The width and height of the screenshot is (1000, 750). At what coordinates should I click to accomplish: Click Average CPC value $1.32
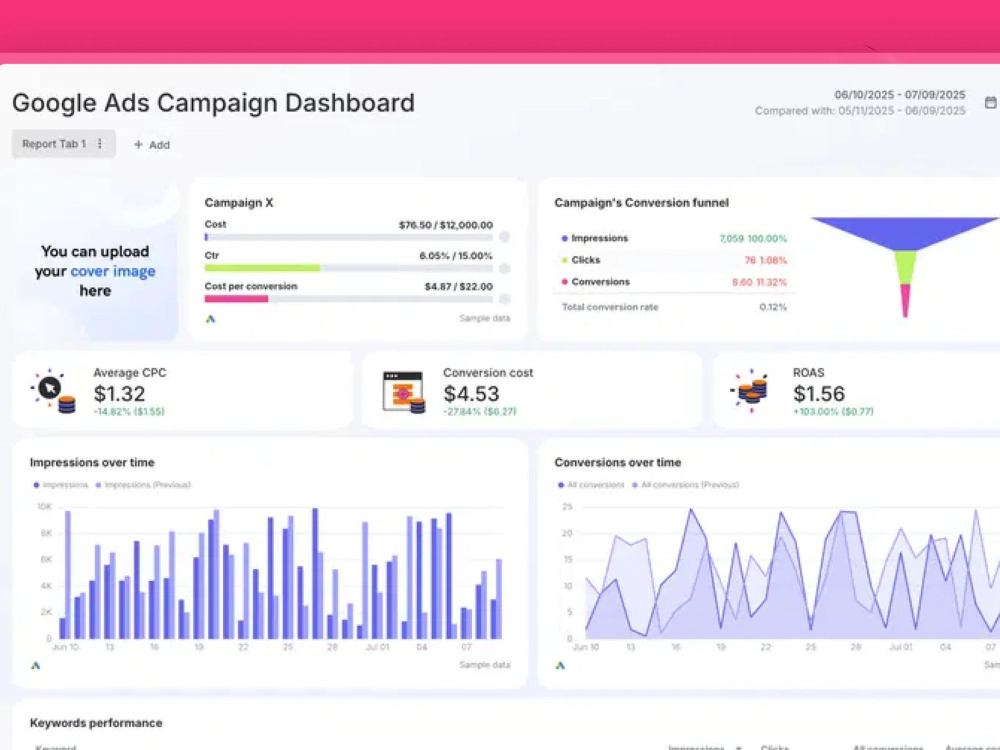(x=119, y=393)
